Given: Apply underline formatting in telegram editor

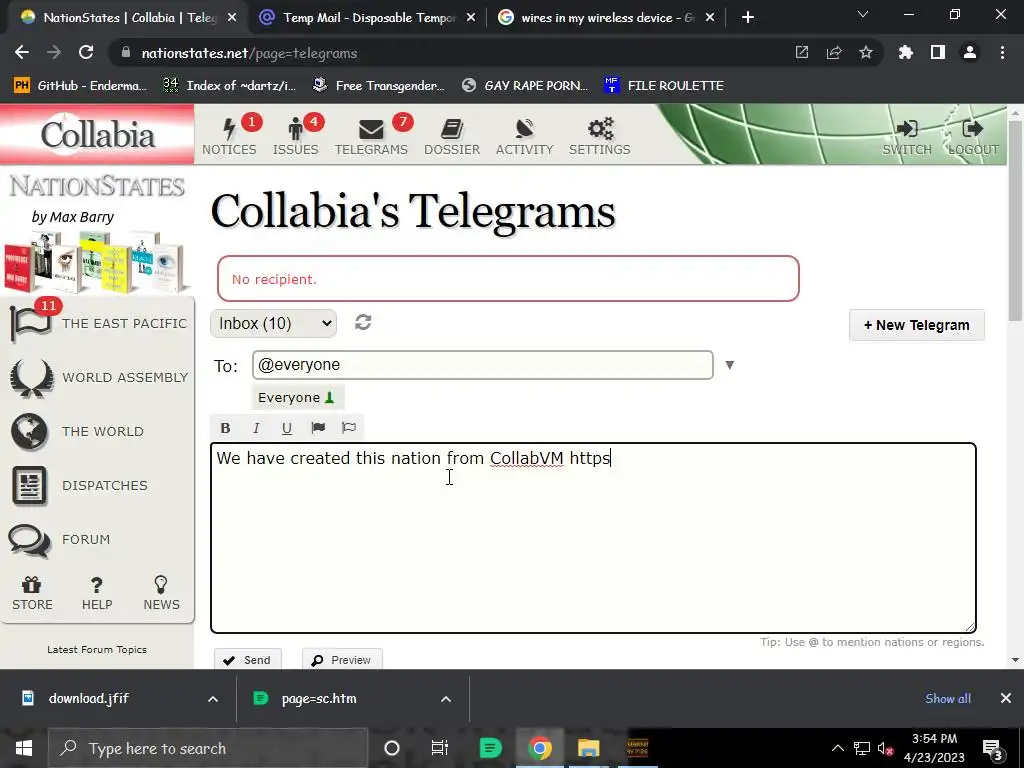Looking at the screenshot, I should point(287,428).
